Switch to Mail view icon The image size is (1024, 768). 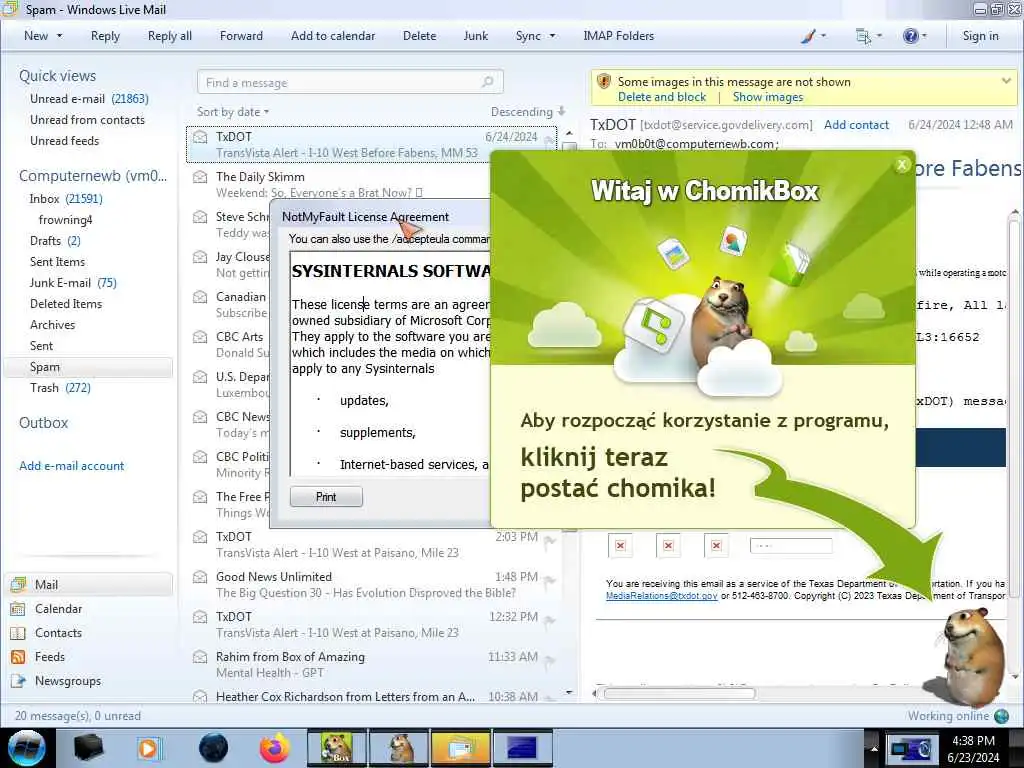pos(18,584)
